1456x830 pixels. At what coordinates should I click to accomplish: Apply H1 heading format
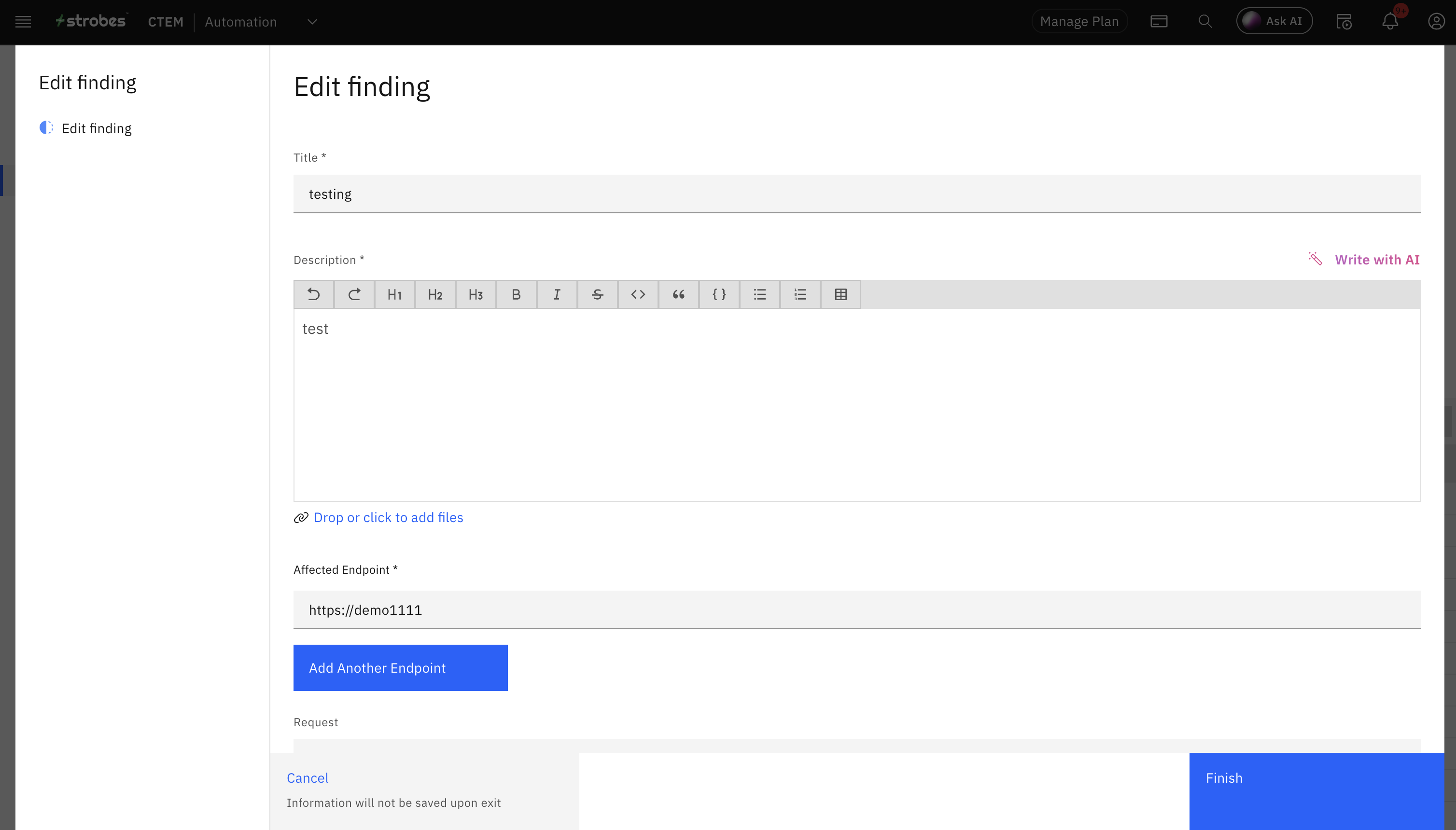pyautogui.click(x=394, y=294)
